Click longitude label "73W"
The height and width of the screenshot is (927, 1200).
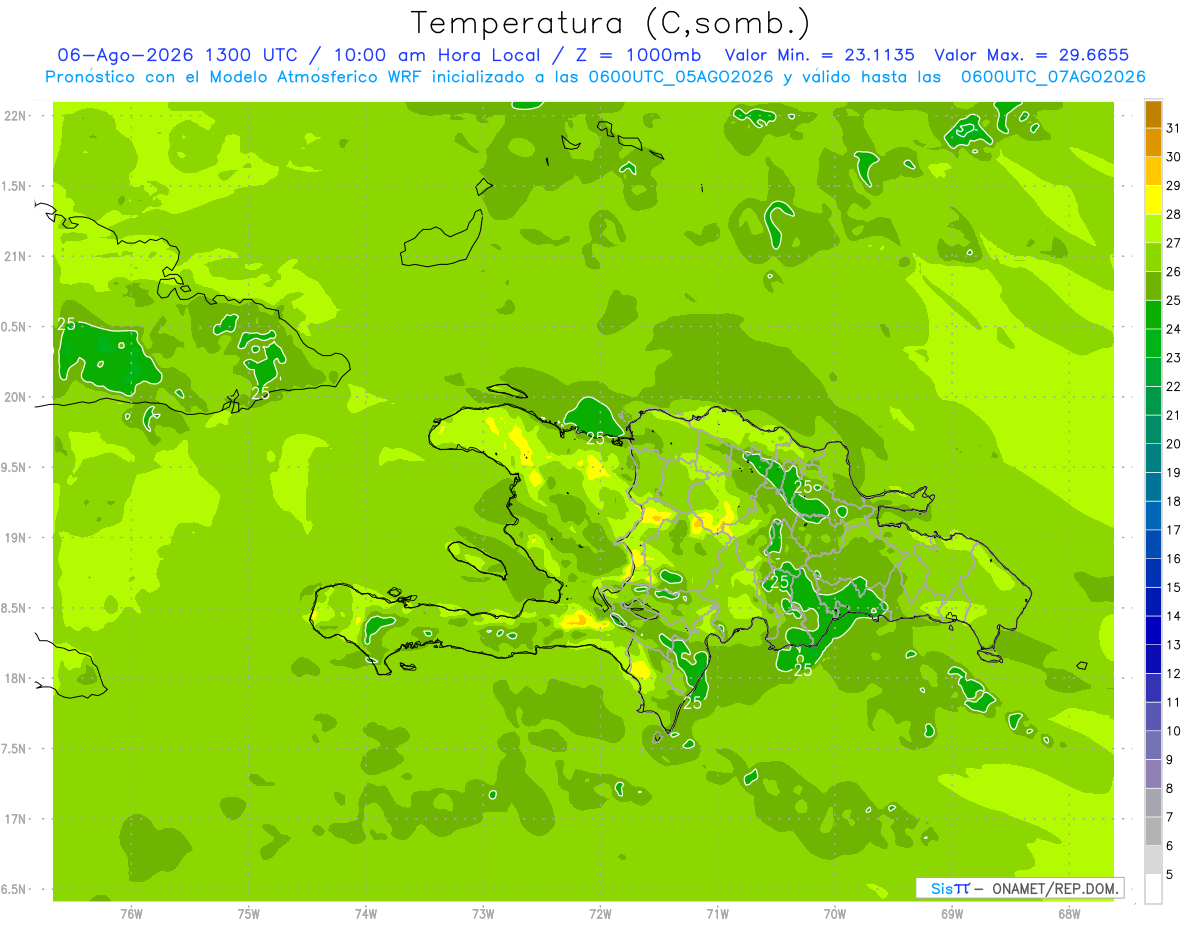pos(483,914)
